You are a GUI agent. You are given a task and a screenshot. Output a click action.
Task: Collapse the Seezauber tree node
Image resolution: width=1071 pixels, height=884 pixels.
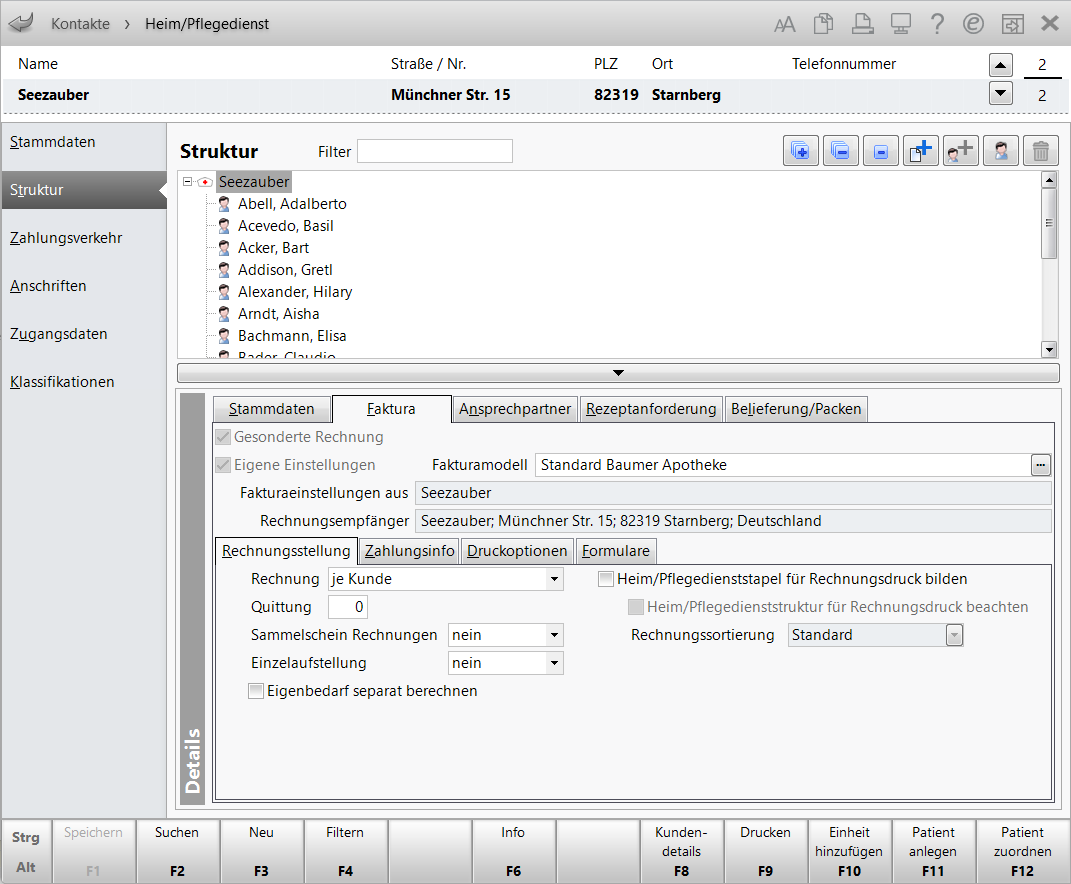click(x=187, y=182)
